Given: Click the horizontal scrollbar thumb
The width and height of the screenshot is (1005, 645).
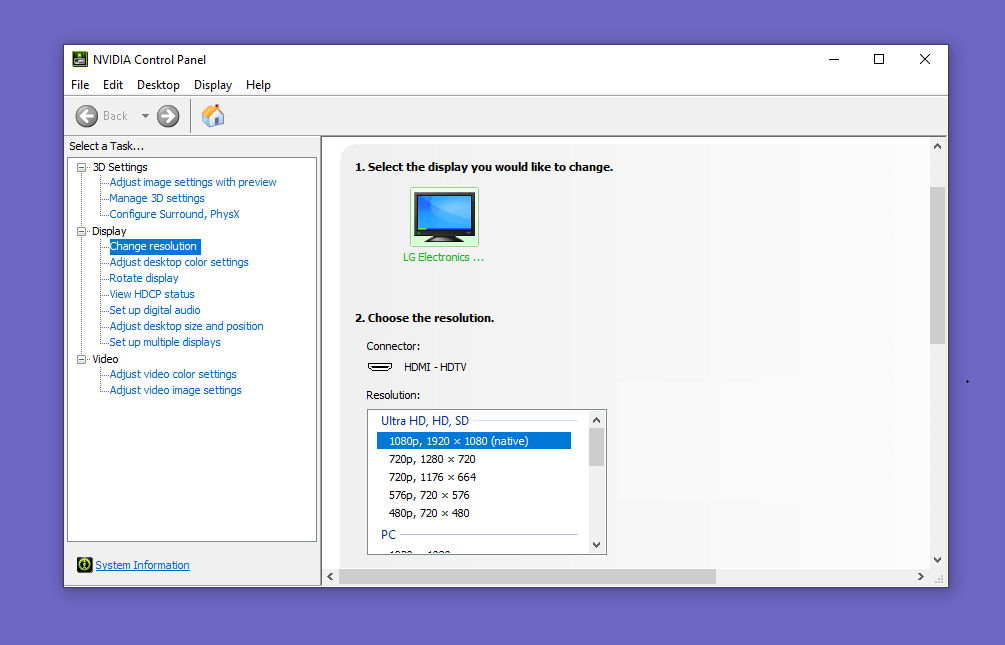Looking at the screenshot, I should pos(527,576).
